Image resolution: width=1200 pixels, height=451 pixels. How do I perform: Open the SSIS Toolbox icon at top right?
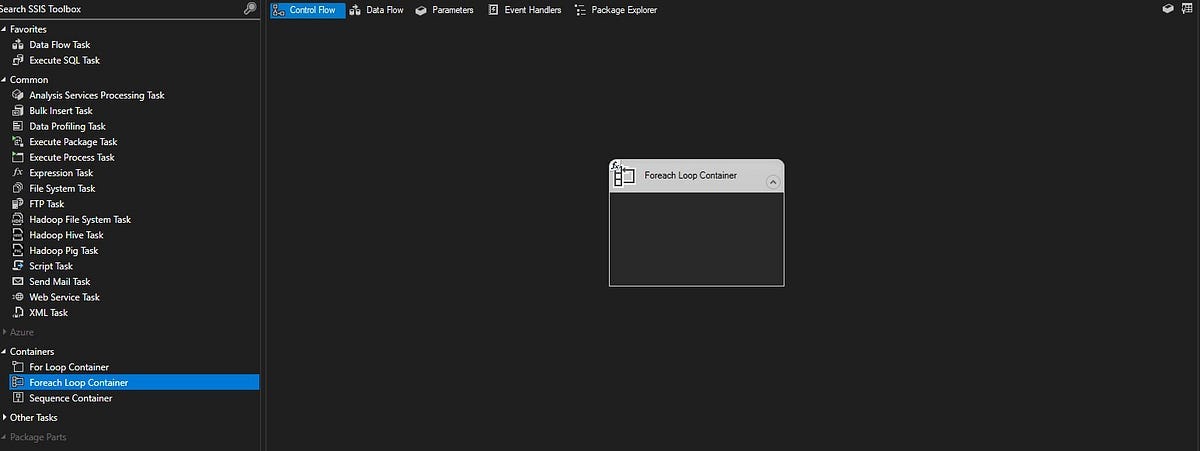coord(1188,9)
